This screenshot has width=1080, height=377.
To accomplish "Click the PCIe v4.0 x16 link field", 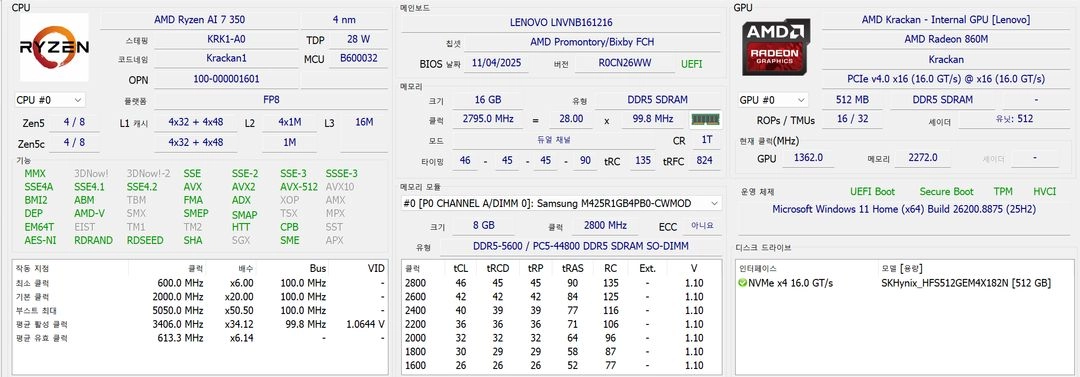I will click(x=946, y=79).
